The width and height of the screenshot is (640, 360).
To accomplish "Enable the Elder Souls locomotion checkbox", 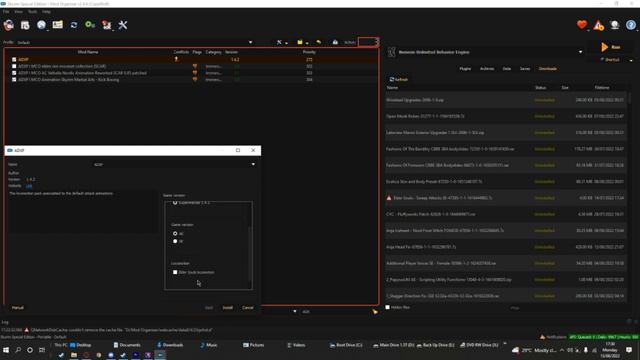I will [175, 272].
